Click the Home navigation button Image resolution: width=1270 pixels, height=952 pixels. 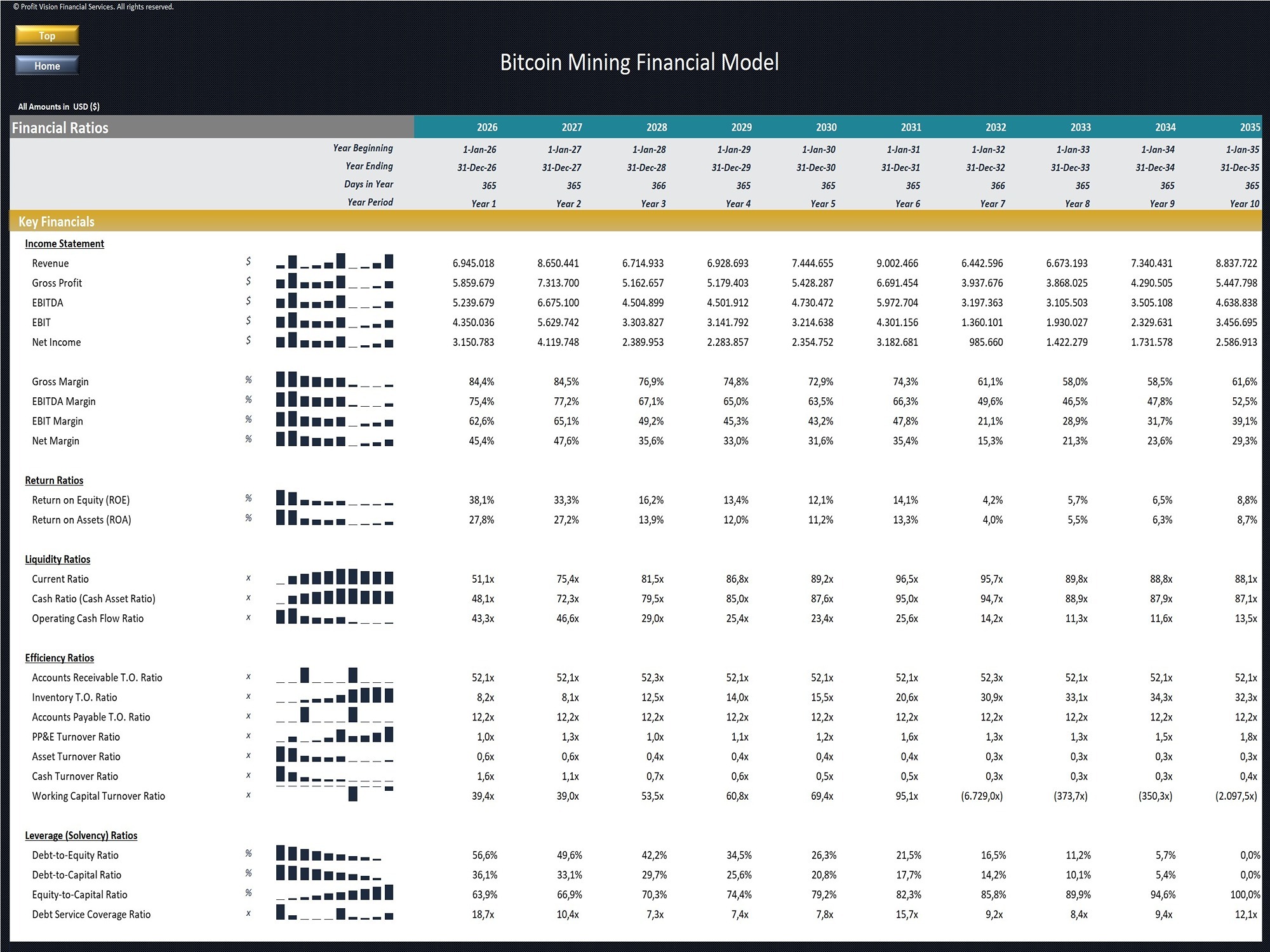[x=46, y=65]
